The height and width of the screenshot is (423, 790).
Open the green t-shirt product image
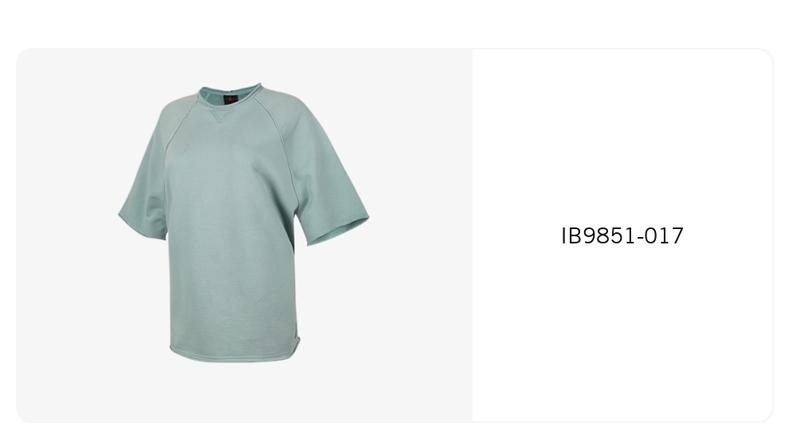(x=244, y=223)
